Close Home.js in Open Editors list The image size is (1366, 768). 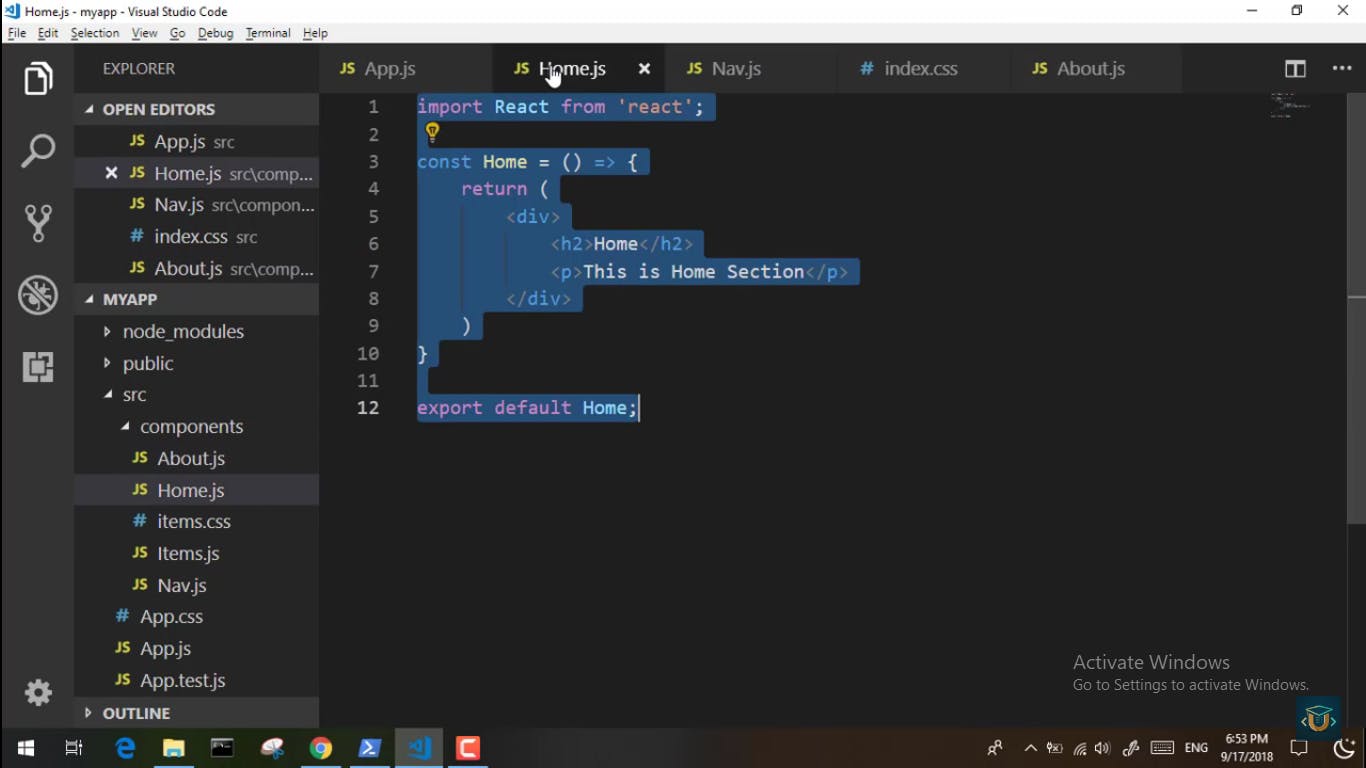coord(111,173)
